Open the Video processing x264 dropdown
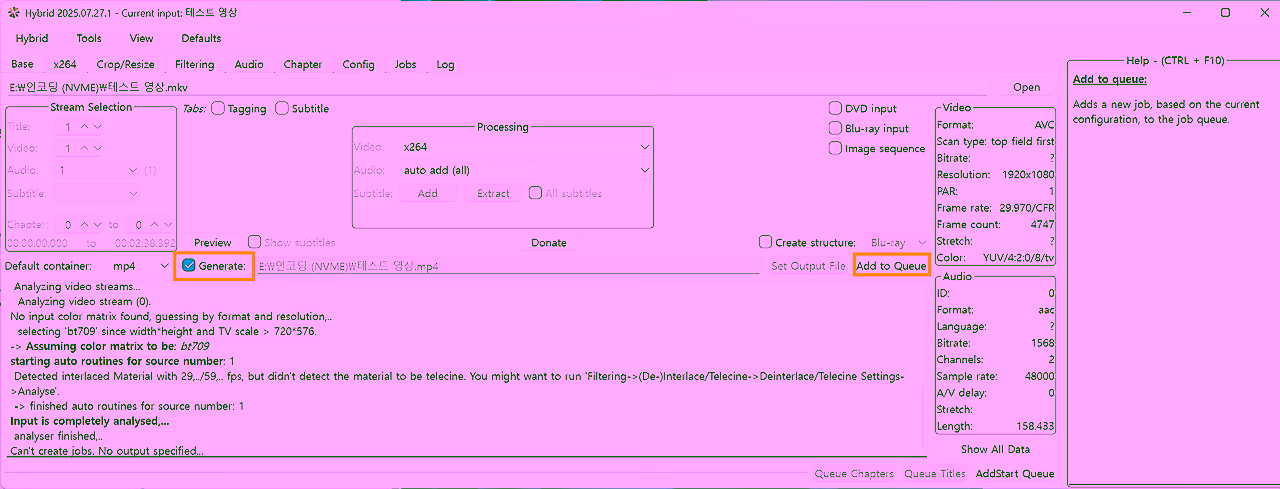This screenshot has height=489, width=1280. tap(525, 147)
